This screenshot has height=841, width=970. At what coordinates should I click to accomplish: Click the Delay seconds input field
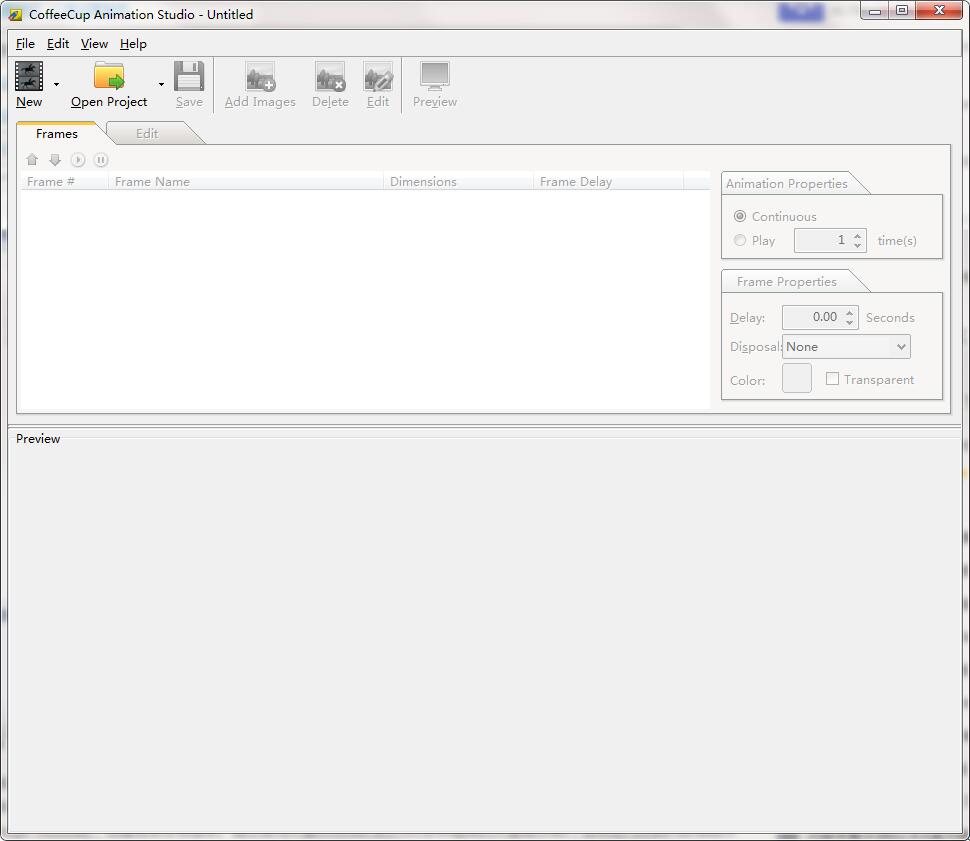[812, 317]
